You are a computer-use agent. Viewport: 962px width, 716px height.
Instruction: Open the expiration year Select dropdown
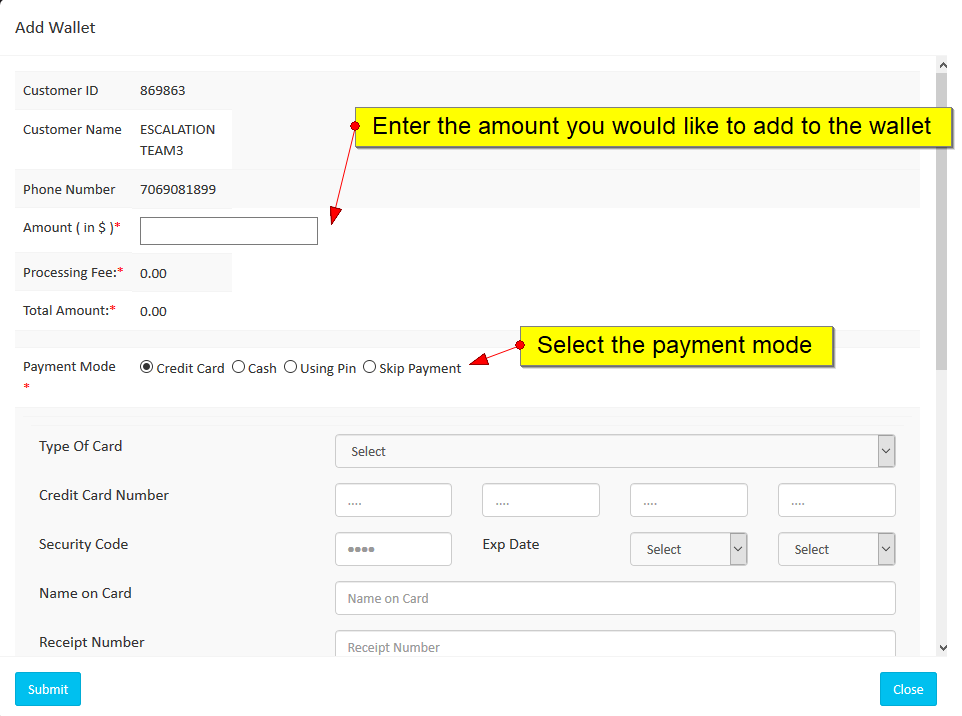pos(836,549)
